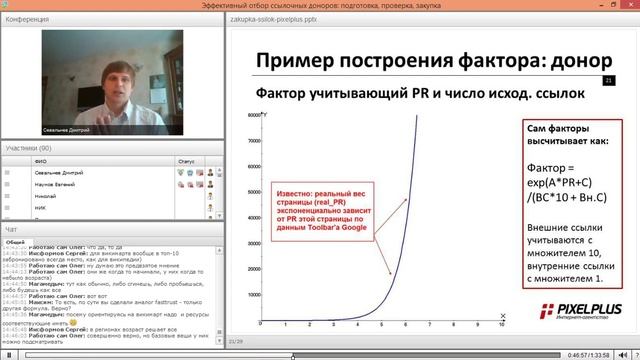This screenshot has width=640, height=360.
Task: Pause the webinar recording playback
Action: pos(9,355)
